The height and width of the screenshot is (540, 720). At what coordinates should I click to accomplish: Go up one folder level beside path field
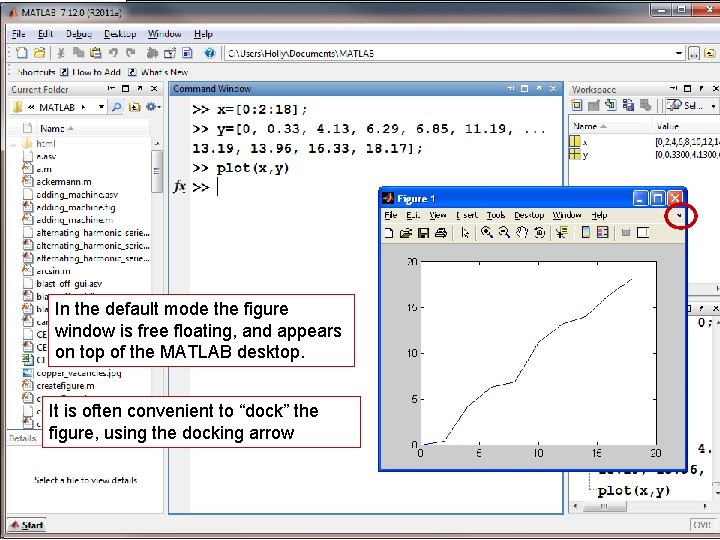pos(710,54)
